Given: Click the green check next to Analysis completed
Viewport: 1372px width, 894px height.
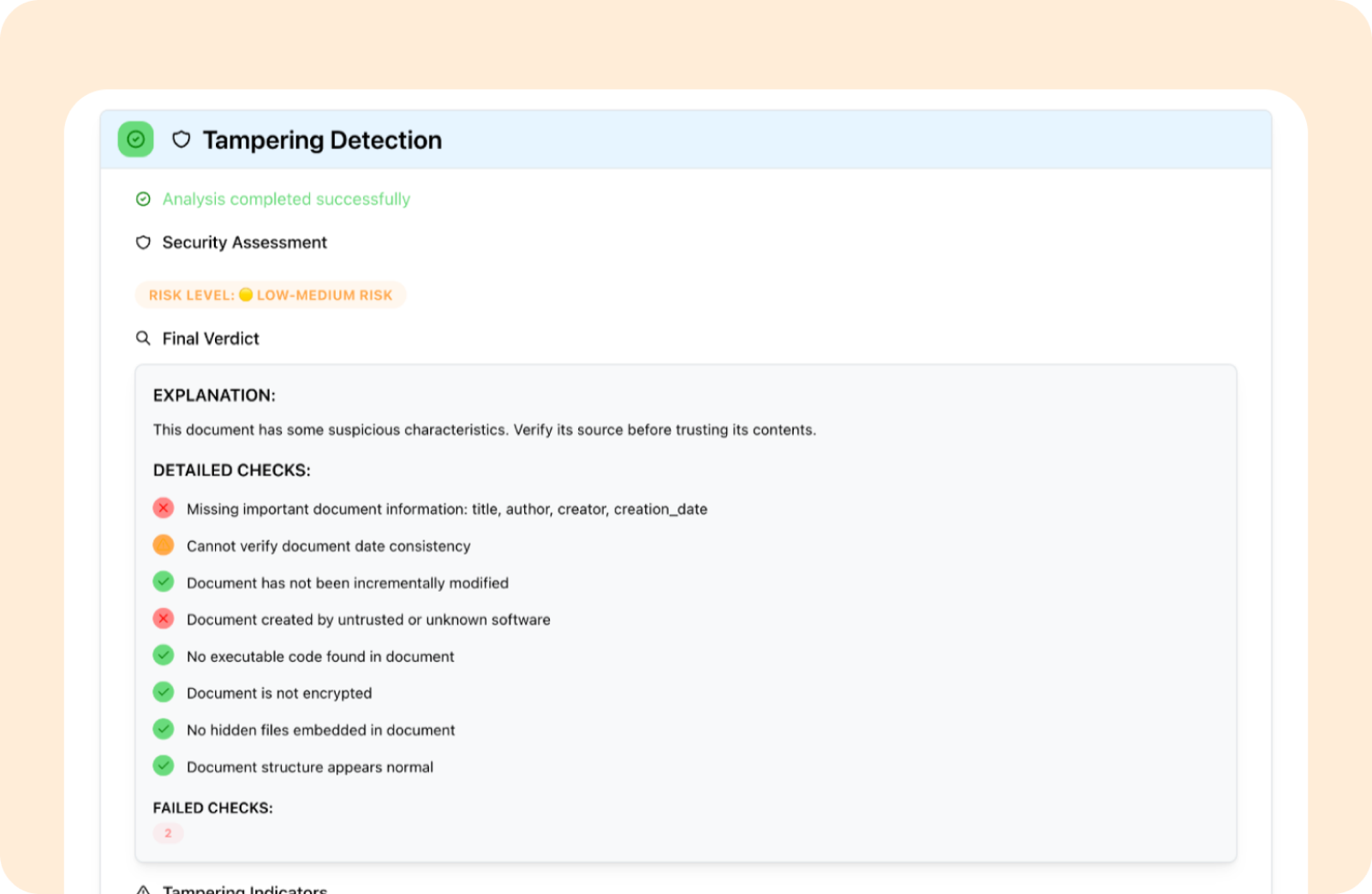Looking at the screenshot, I should coord(143,200).
